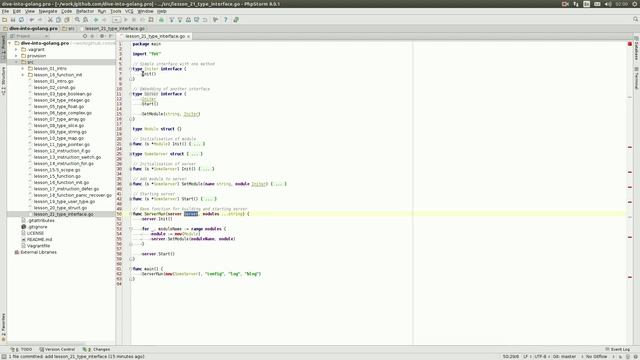Expand the provision folder

coord(16,56)
